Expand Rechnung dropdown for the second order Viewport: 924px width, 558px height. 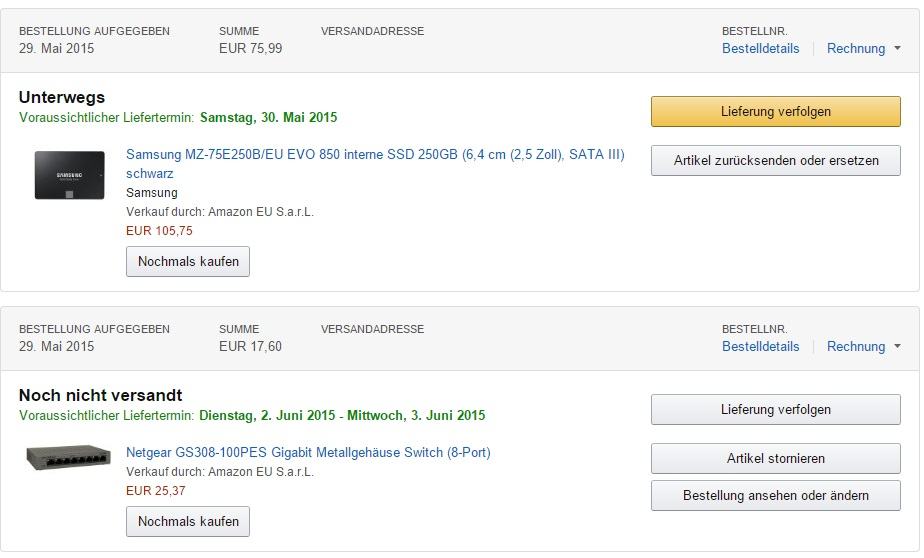coord(863,346)
